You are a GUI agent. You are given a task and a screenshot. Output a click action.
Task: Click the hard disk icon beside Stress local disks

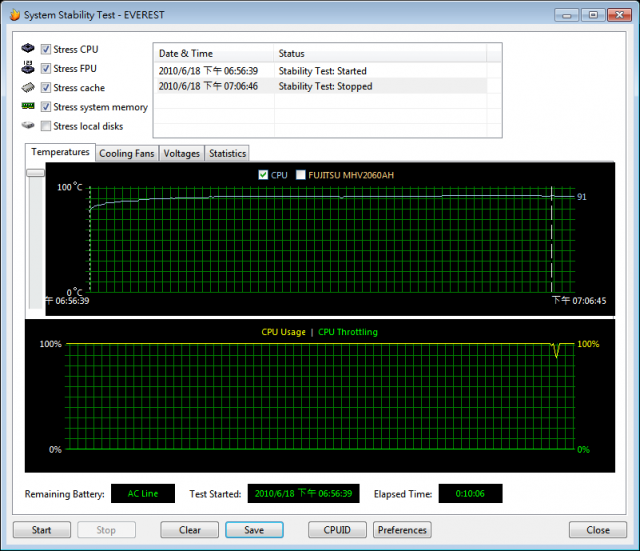pyautogui.click(x=28, y=126)
